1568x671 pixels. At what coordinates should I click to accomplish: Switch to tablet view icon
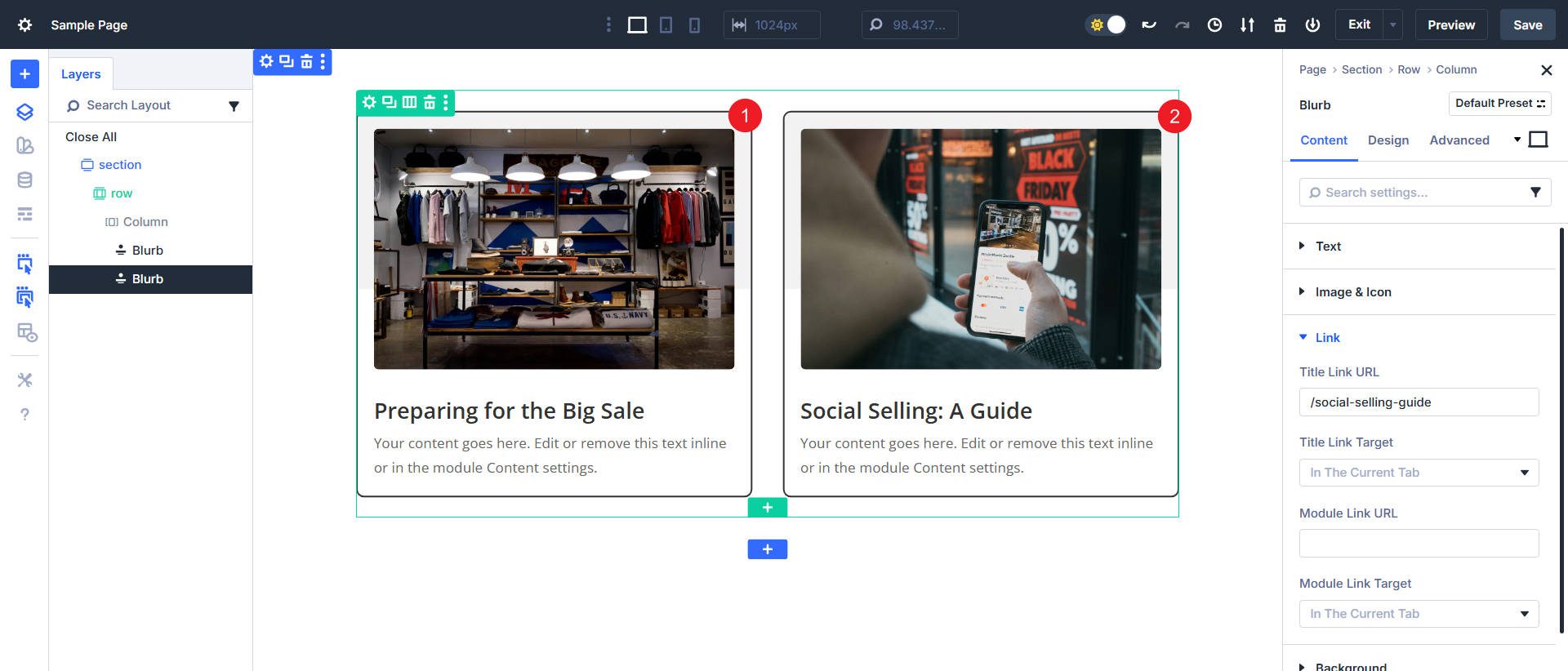coord(666,25)
